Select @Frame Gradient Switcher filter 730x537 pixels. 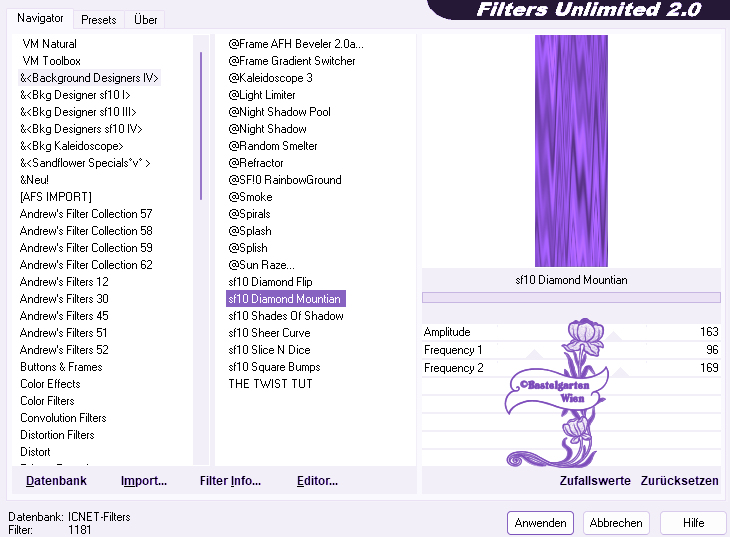pos(292,61)
